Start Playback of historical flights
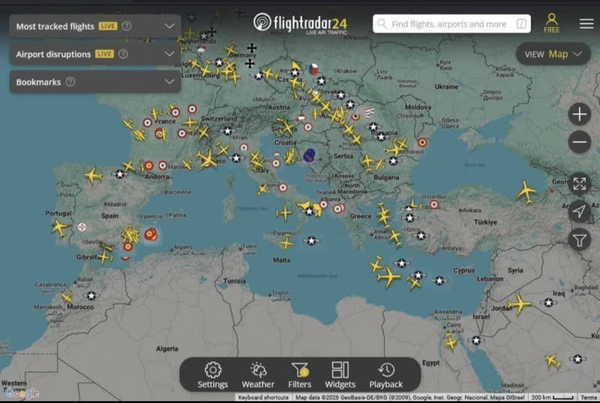Image resolution: width=600 pixels, height=403 pixels. pos(386,374)
